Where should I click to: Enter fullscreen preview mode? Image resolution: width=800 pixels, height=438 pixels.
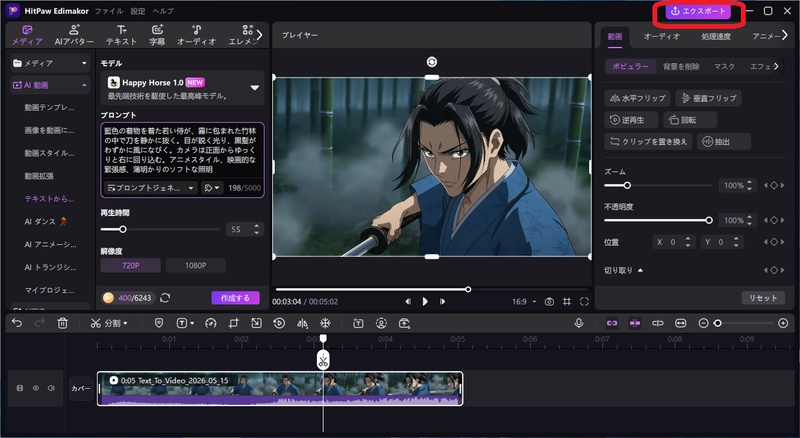click(584, 302)
